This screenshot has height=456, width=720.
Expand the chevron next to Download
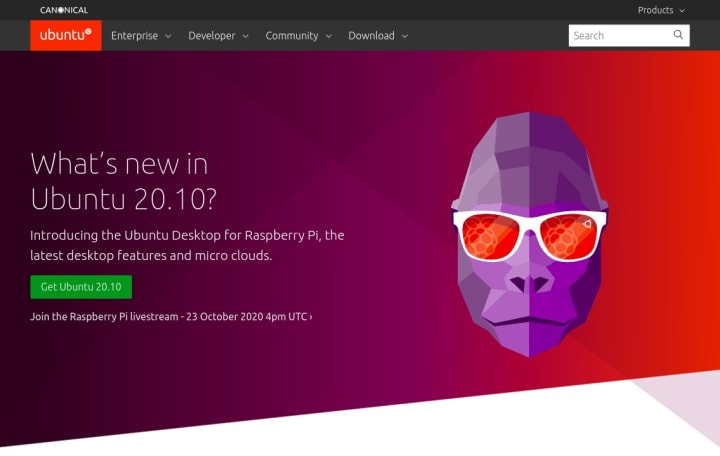(405, 36)
